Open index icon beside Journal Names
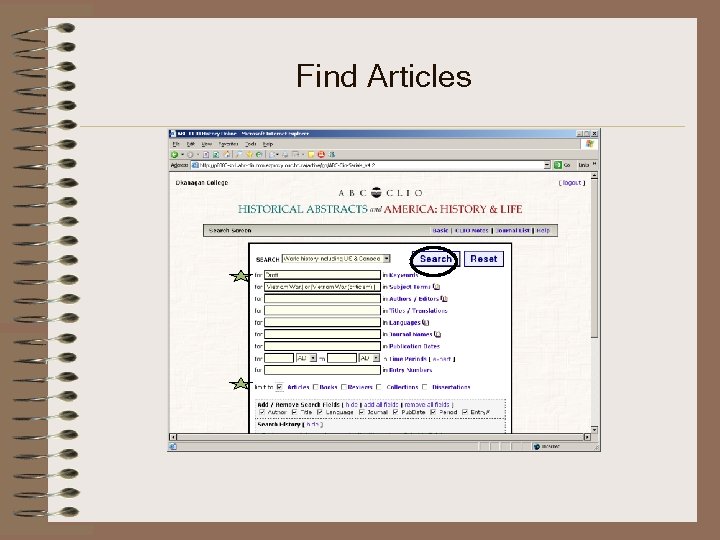720x540 pixels. 437,334
